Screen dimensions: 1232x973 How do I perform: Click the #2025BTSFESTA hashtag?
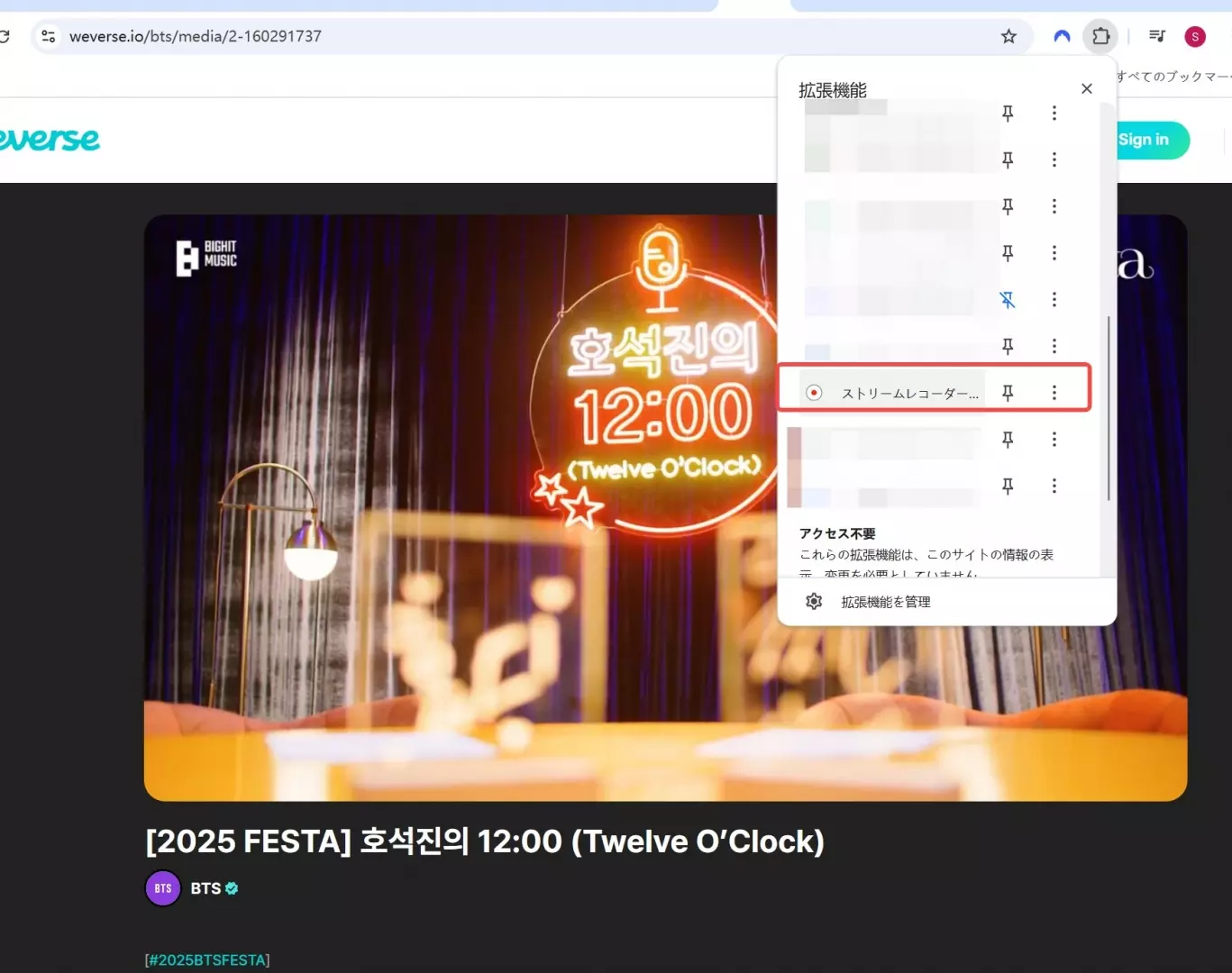pos(207,960)
